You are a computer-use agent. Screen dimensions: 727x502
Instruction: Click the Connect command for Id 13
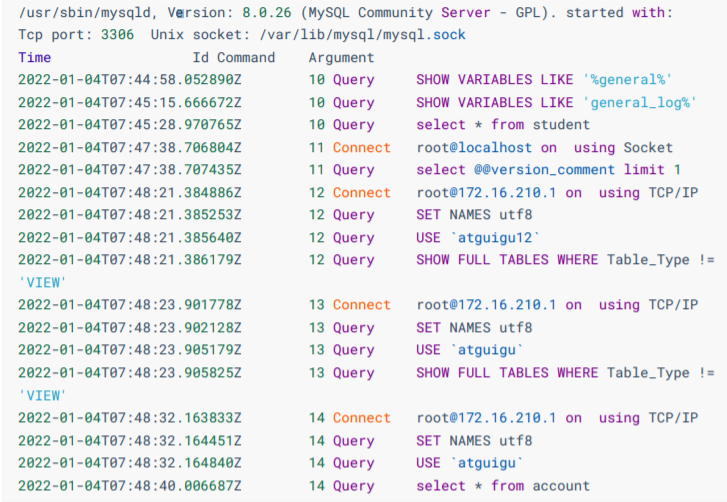click(x=362, y=305)
